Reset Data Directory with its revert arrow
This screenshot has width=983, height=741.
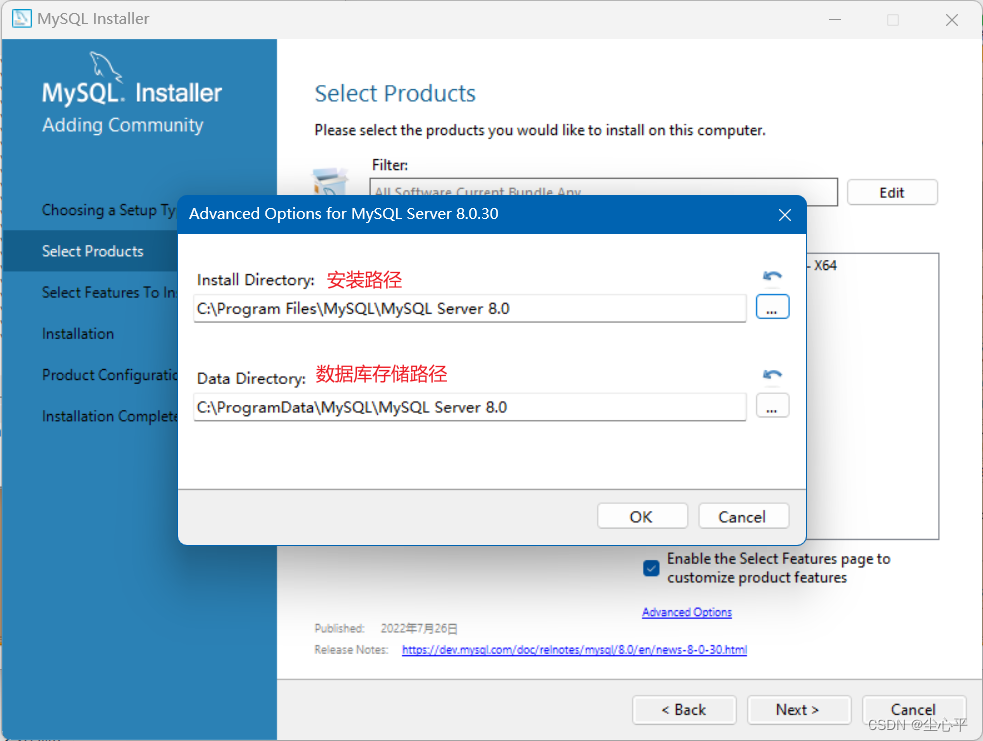pyautogui.click(x=772, y=374)
